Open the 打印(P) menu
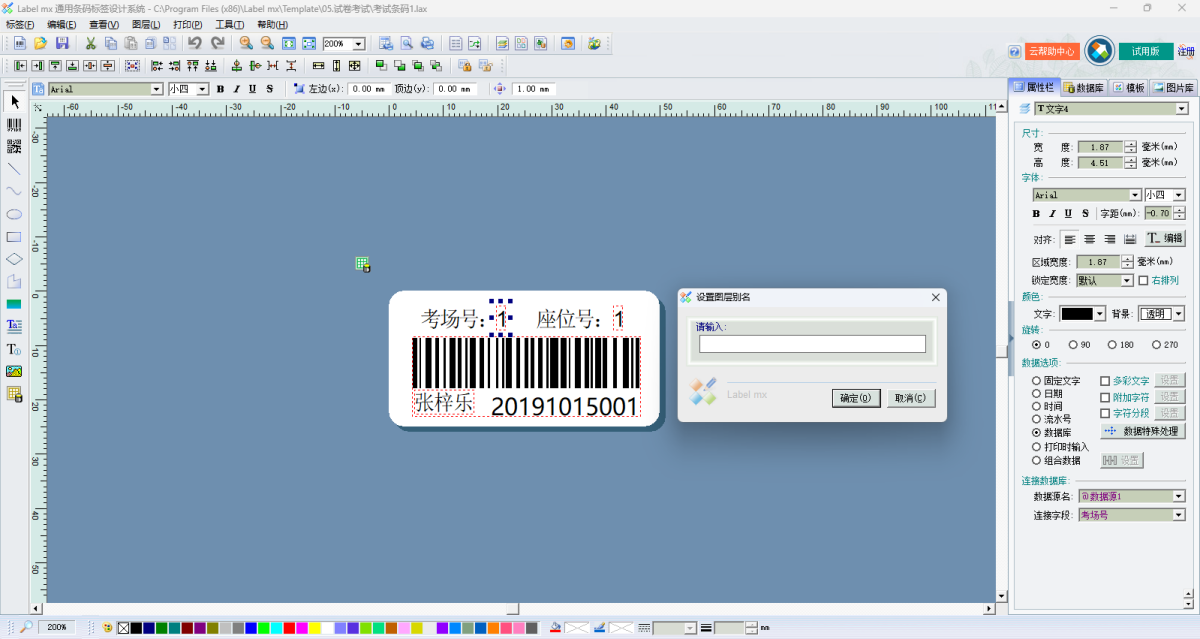1200x639 pixels. (x=187, y=24)
